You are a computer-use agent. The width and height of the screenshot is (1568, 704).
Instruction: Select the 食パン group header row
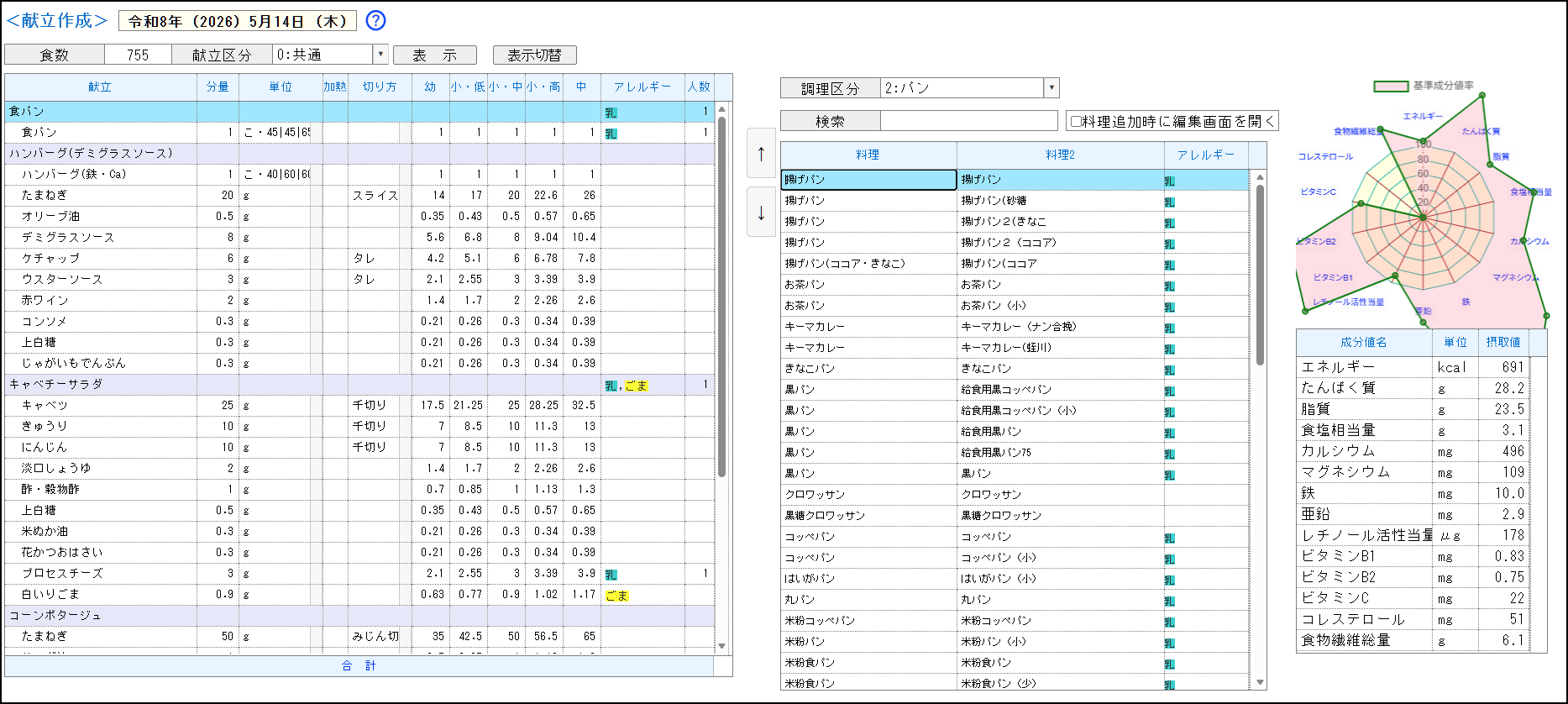point(359,111)
